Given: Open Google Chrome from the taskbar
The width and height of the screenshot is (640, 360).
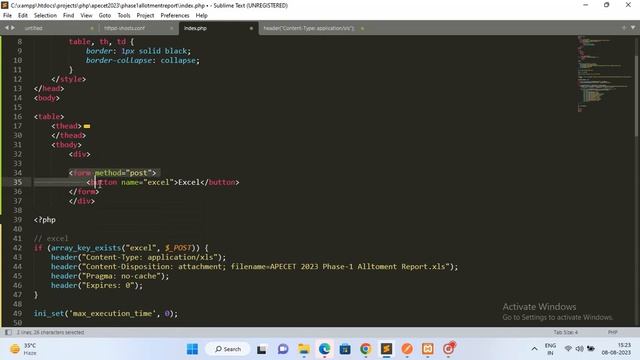Looking at the screenshot, I should (366, 349).
